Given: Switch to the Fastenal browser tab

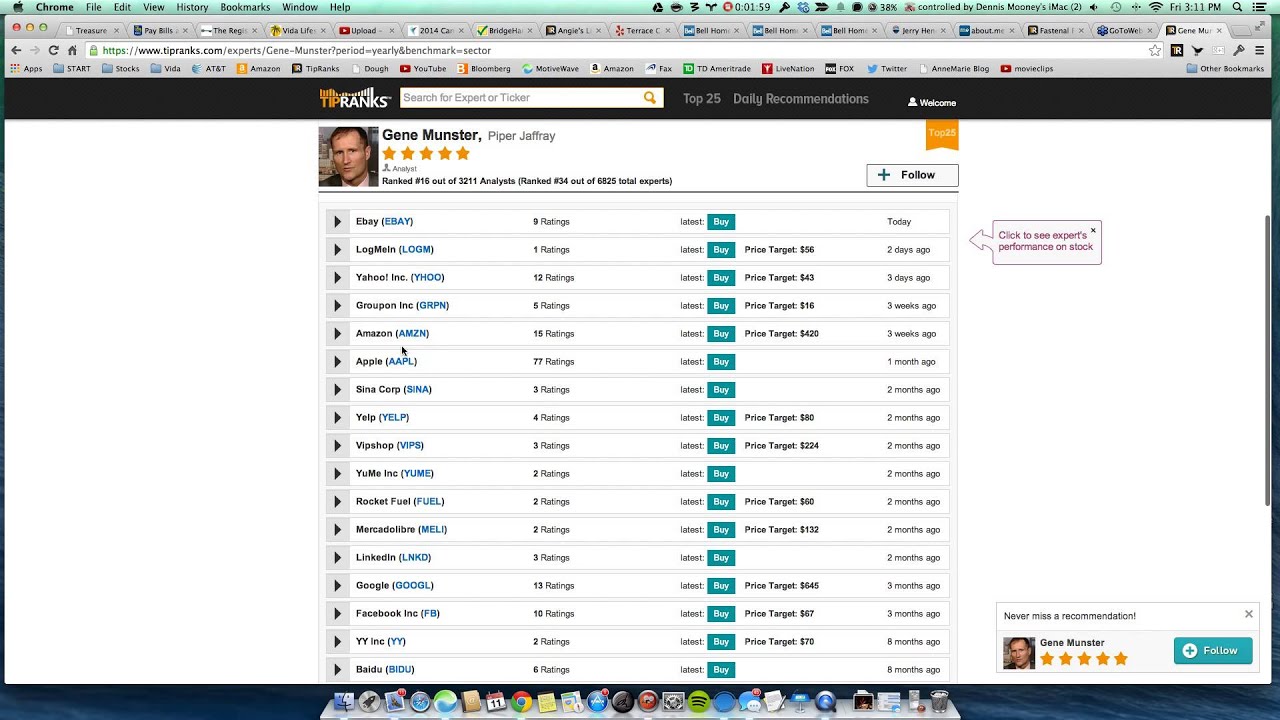Looking at the screenshot, I should point(1056,31).
